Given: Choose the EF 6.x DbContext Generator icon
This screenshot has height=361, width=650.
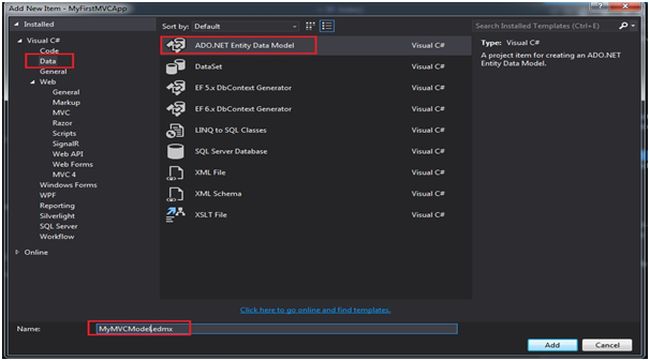Looking at the screenshot, I should 176,109.
